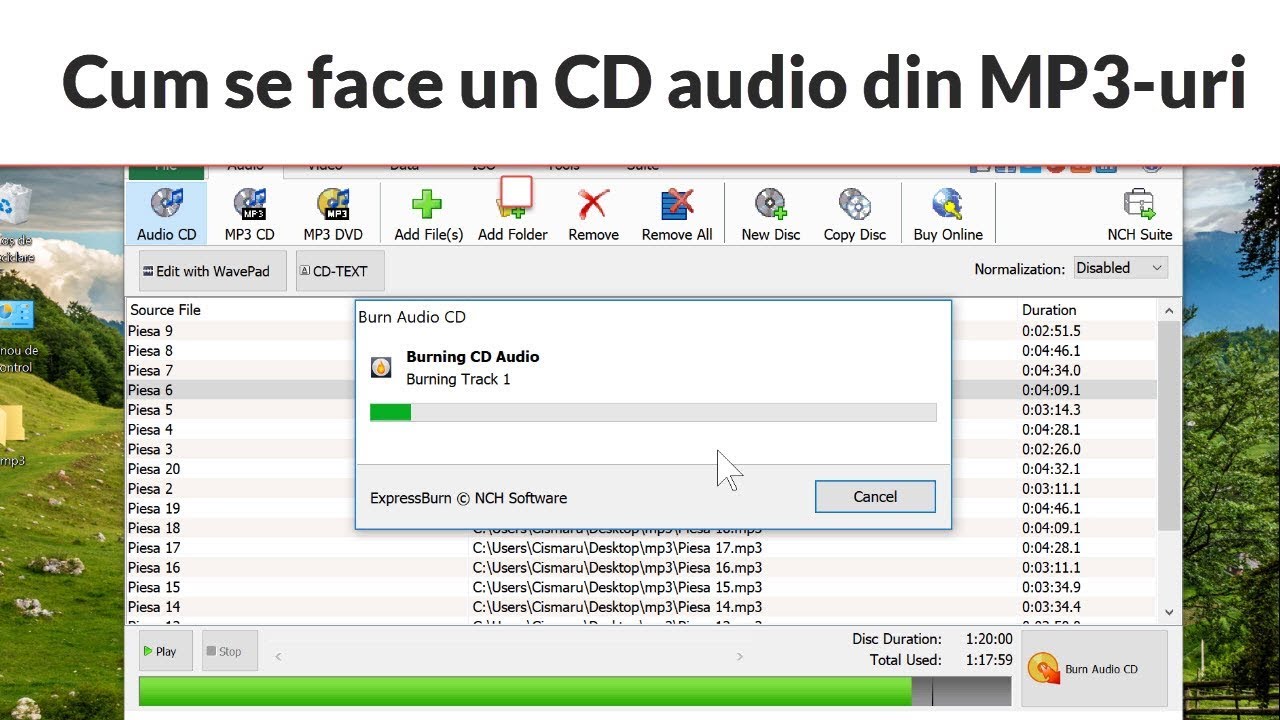Play the selected track

coord(167,651)
